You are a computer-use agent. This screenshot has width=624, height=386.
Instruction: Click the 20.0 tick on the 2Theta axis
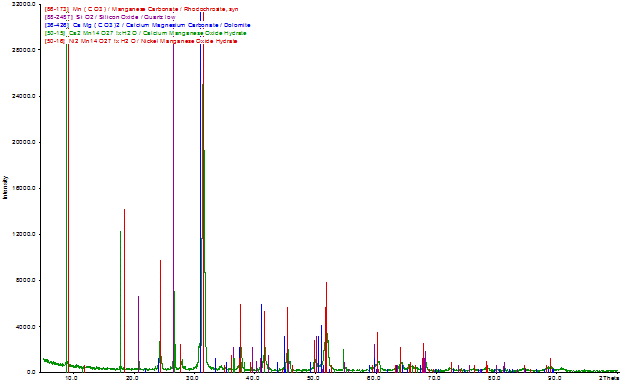pos(132,378)
